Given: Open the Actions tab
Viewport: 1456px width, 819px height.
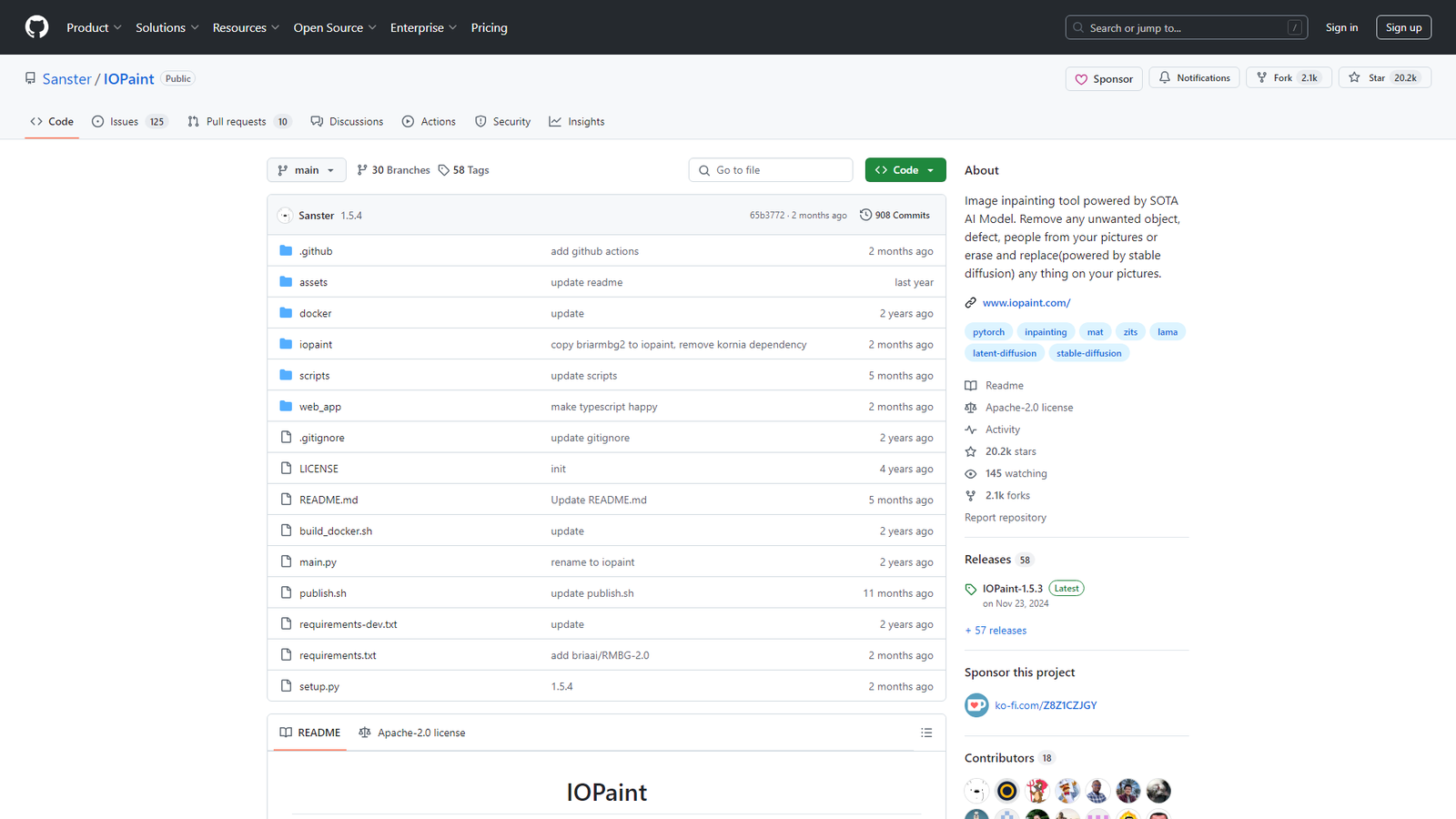Looking at the screenshot, I should tap(429, 121).
